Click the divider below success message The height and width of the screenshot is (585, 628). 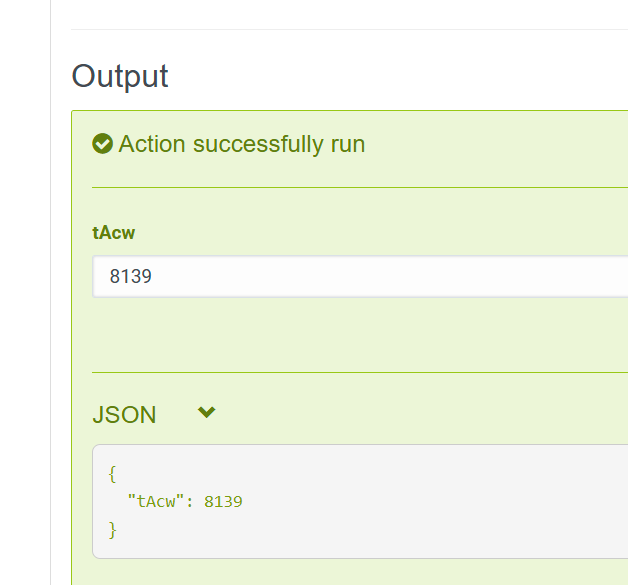click(x=360, y=187)
